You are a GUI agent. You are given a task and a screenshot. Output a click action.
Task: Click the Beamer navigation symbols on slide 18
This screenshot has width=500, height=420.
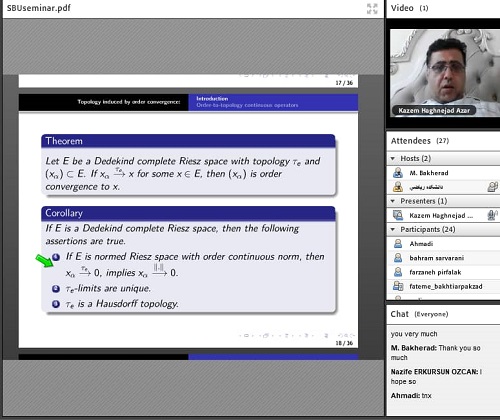coord(297,335)
